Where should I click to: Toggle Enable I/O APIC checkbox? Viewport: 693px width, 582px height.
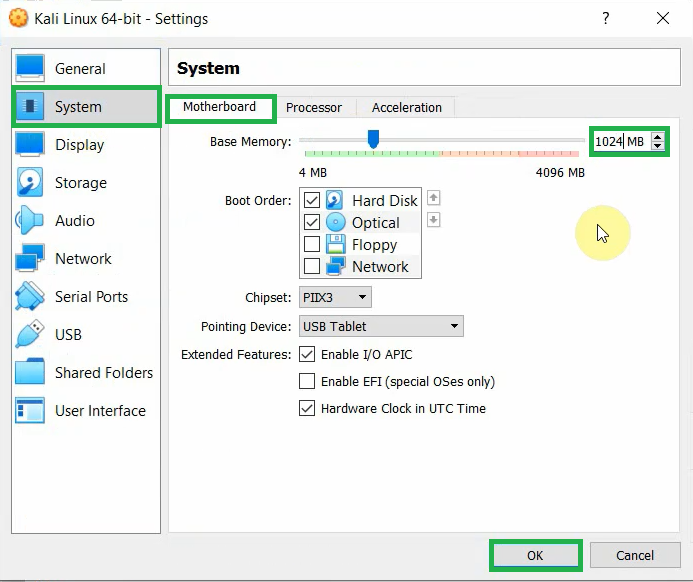[307, 354]
